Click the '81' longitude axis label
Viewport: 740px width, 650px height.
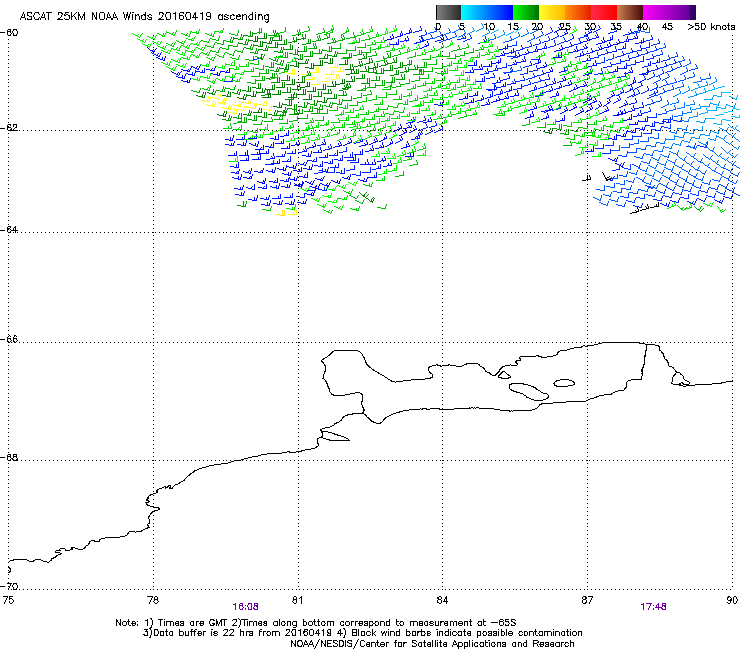297,600
